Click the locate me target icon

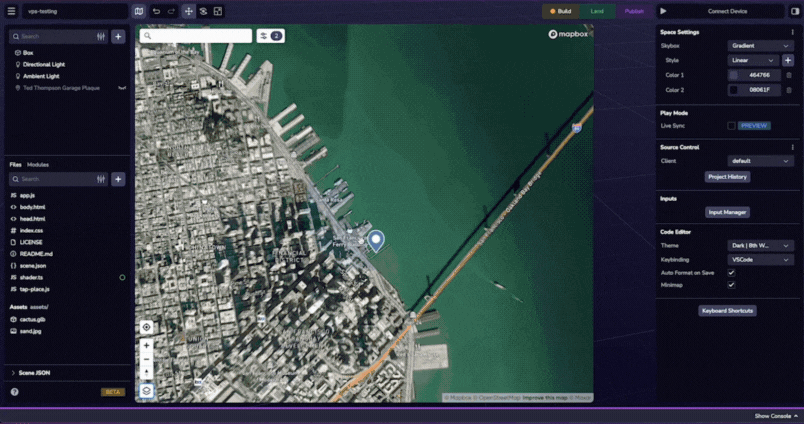coord(146,327)
